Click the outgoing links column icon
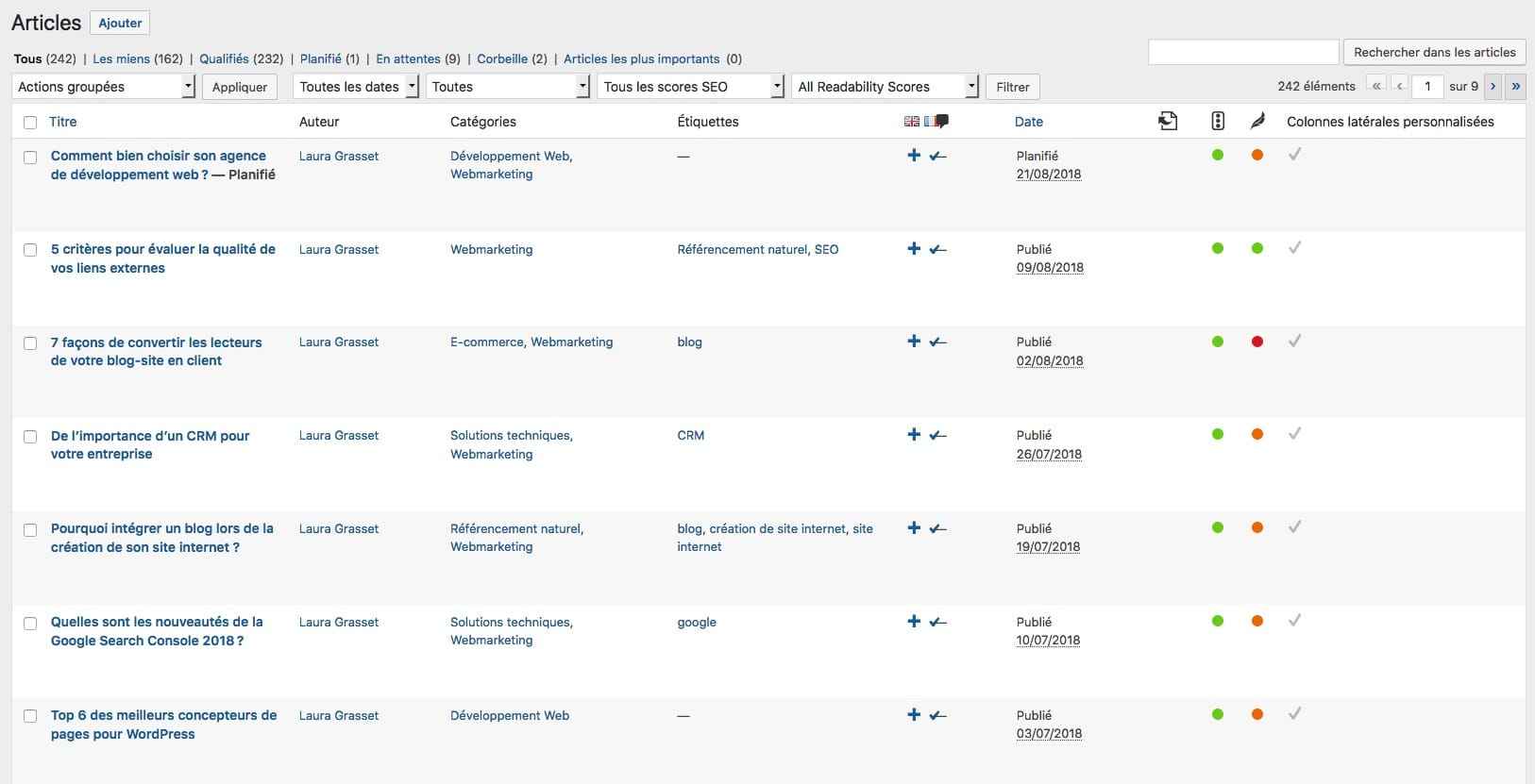Screen dimensions: 1535x784 (x=1168, y=121)
